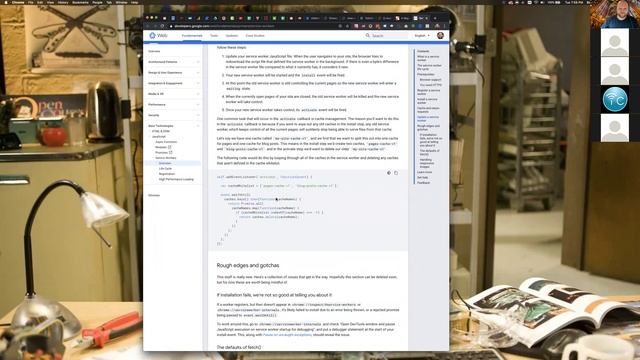Open the Bookmarks menu in menu bar

pos(80,2)
